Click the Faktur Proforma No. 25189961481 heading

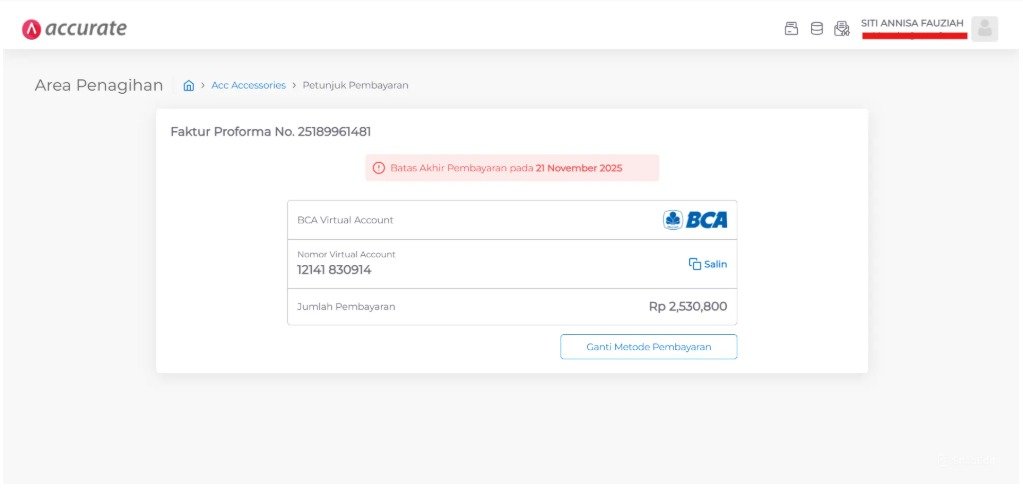[271, 132]
